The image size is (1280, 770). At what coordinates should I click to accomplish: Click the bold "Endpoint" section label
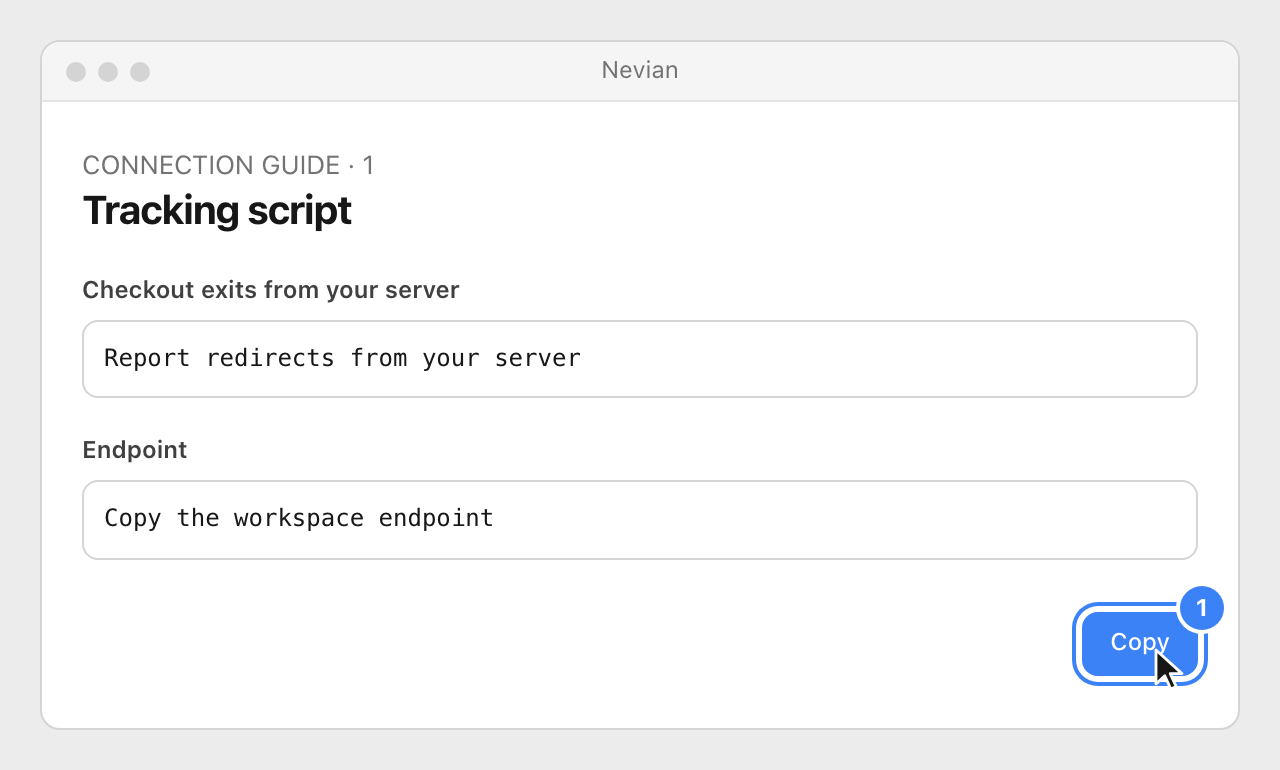(135, 450)
